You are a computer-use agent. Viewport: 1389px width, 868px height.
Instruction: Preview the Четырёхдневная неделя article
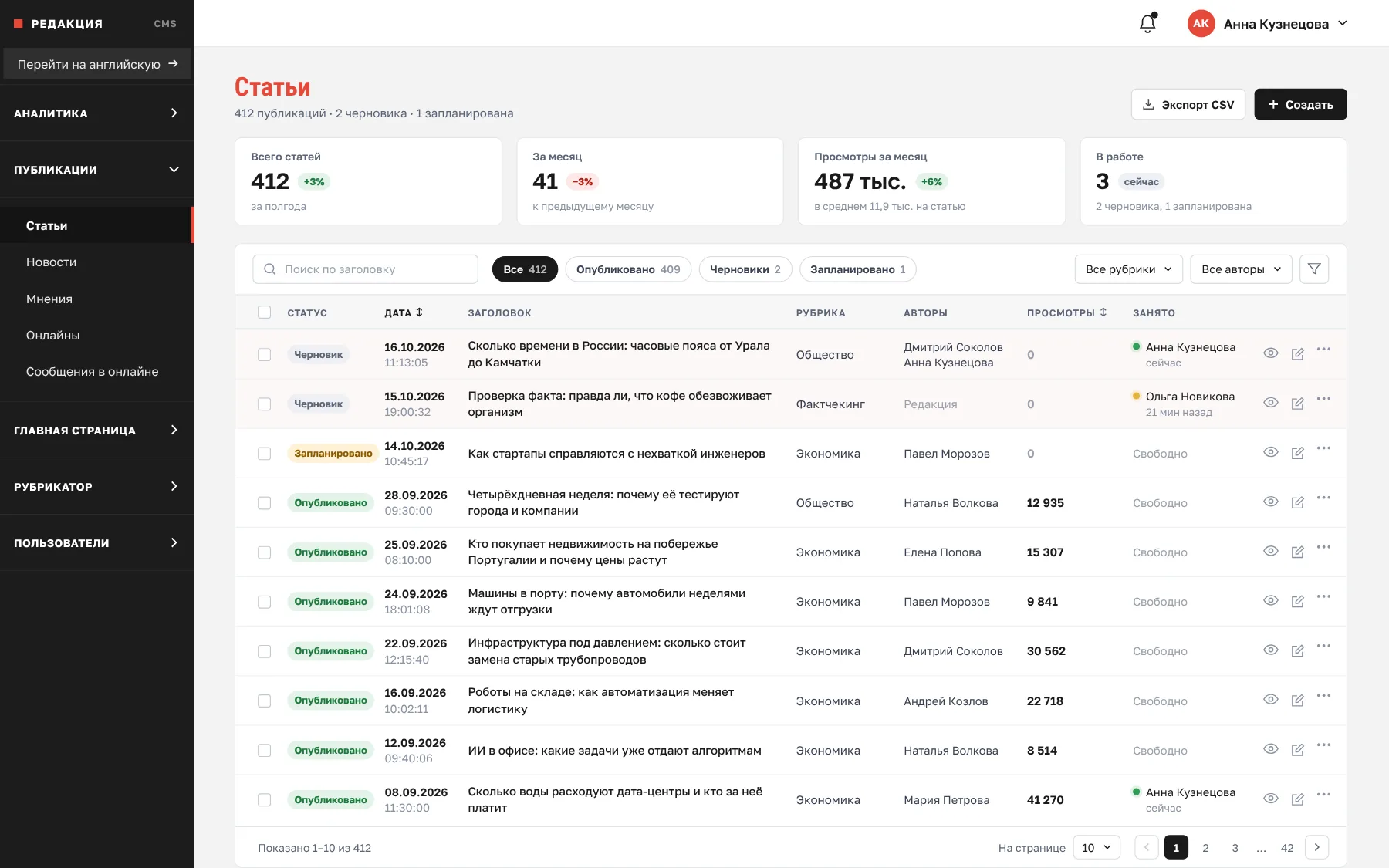1271,502
